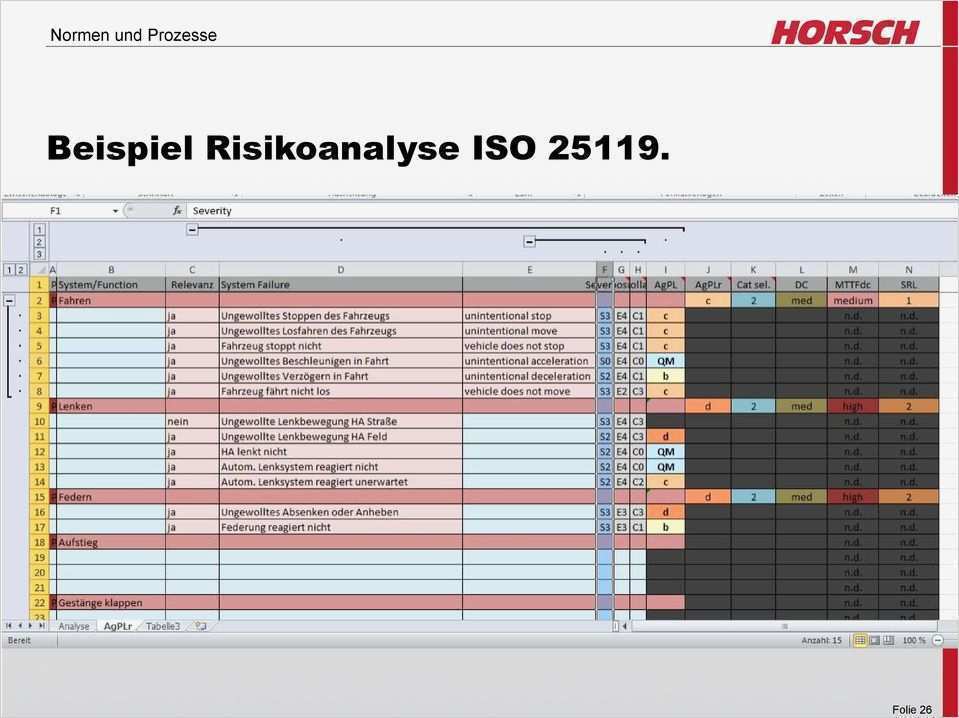
Task: Collapse the inner column group minus button
Action: click(530, 242)
